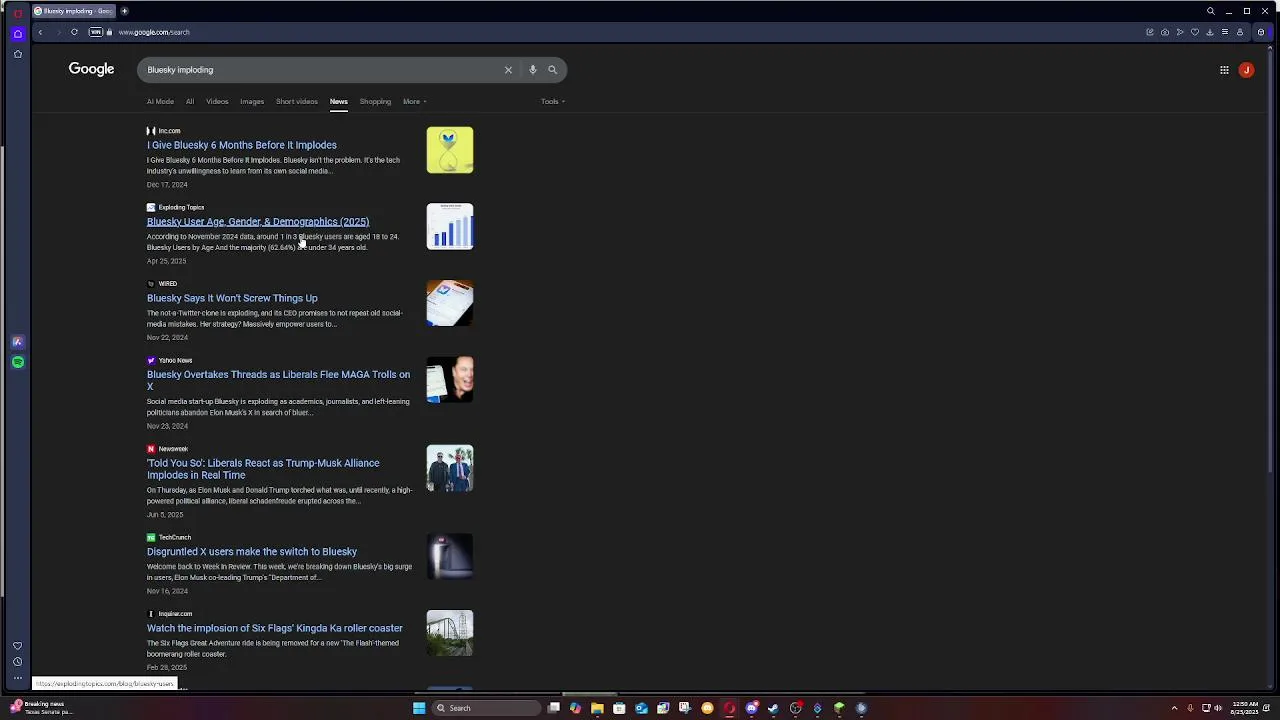The width and height of the screenshot is (1280, 720).
Task: Click the Newsweek Trump-Musk thumbnail
Action: pos(450,468)
